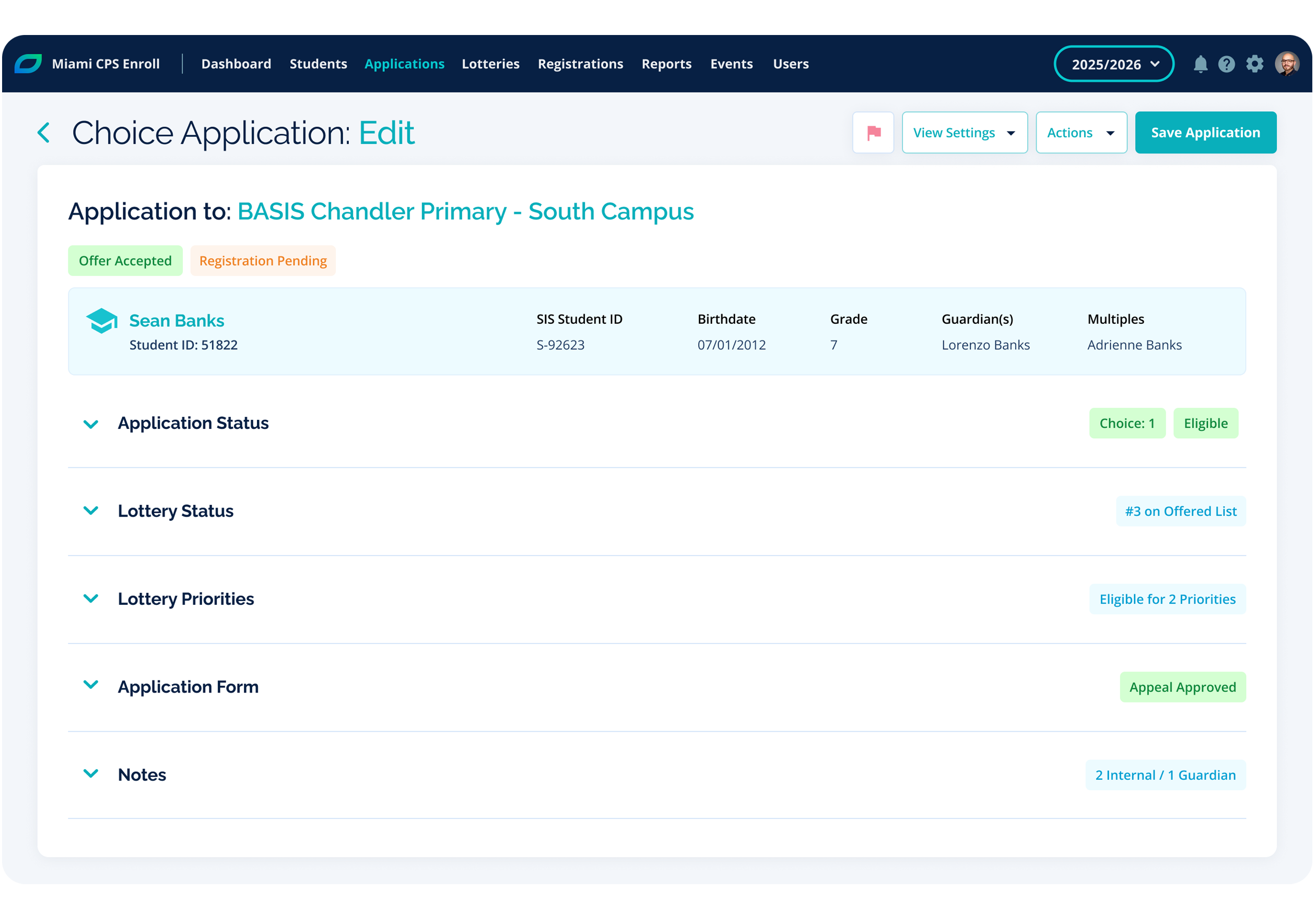This screenshot has height=915, width=1316.
Task: Click the BASIS Chandler Primary school link
Action: click(x=465, y=212)
